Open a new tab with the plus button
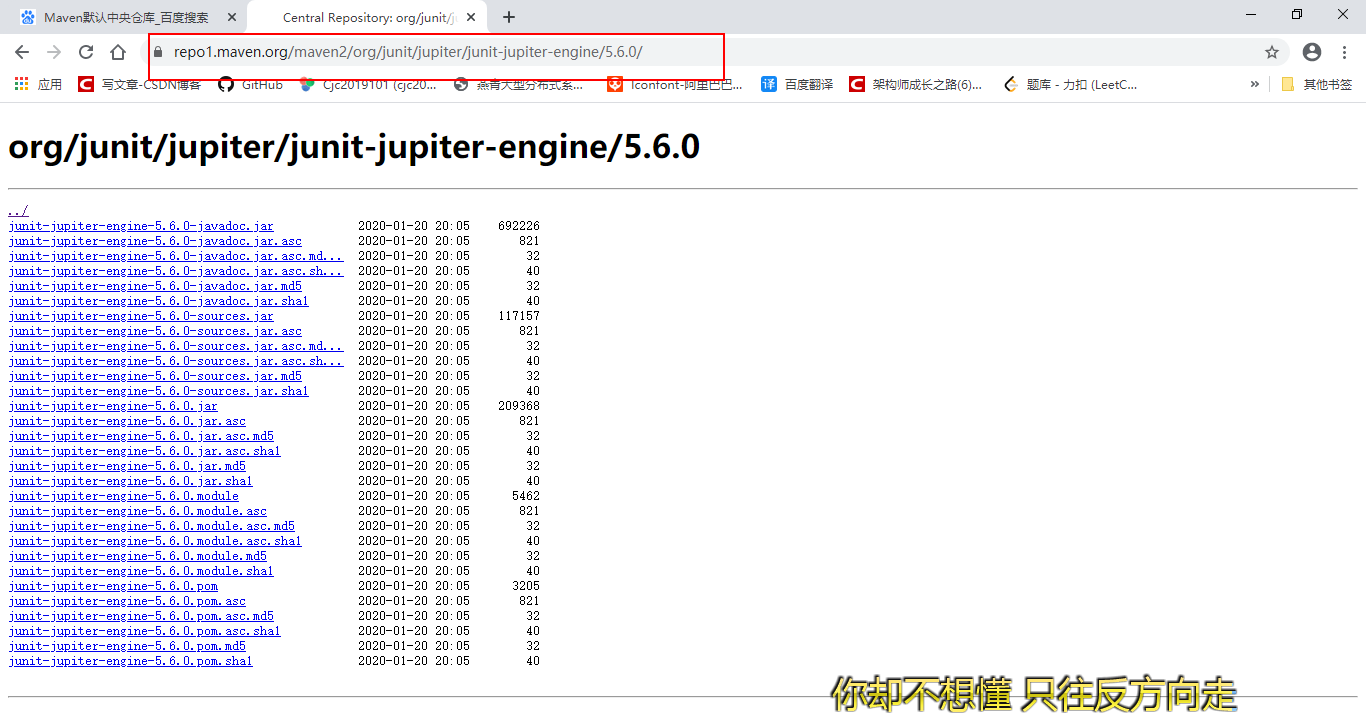 point(509,17)
